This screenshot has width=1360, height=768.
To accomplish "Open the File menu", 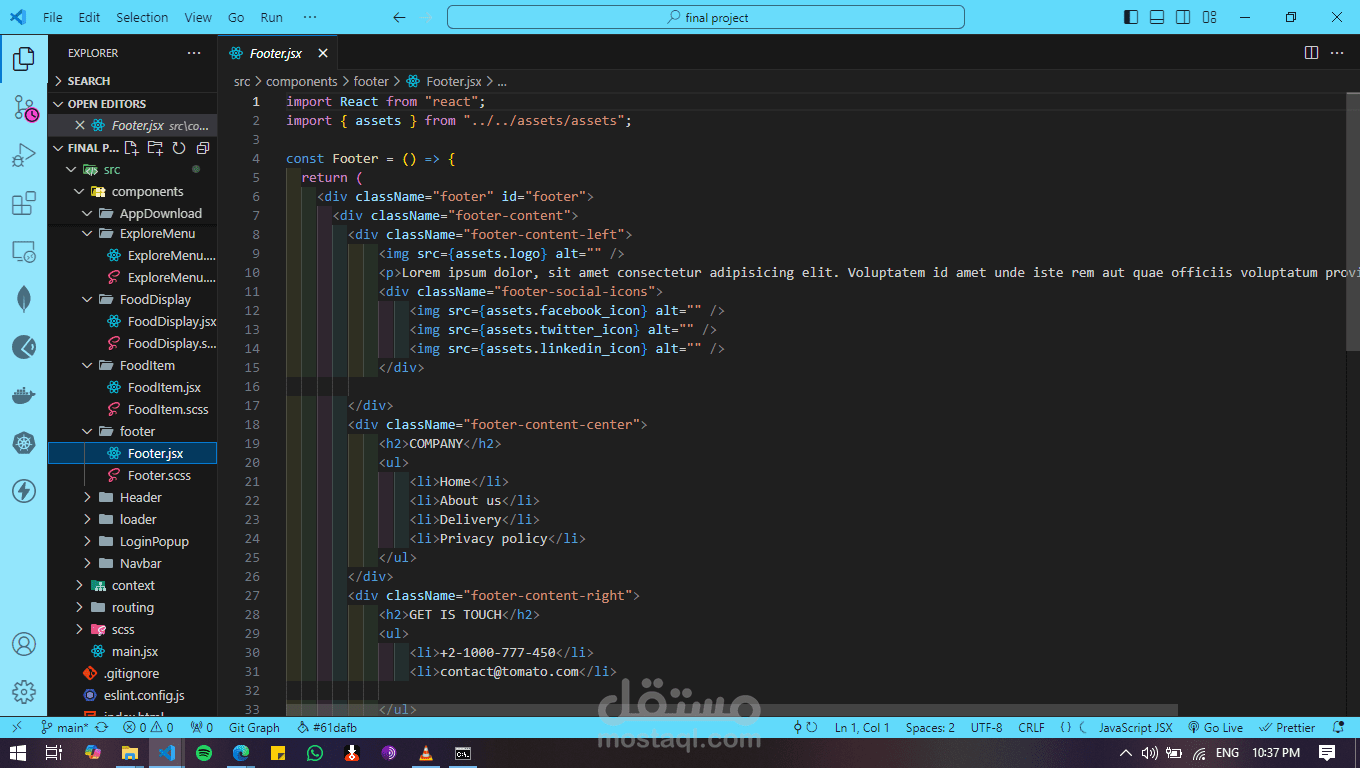I will (53, 17).
